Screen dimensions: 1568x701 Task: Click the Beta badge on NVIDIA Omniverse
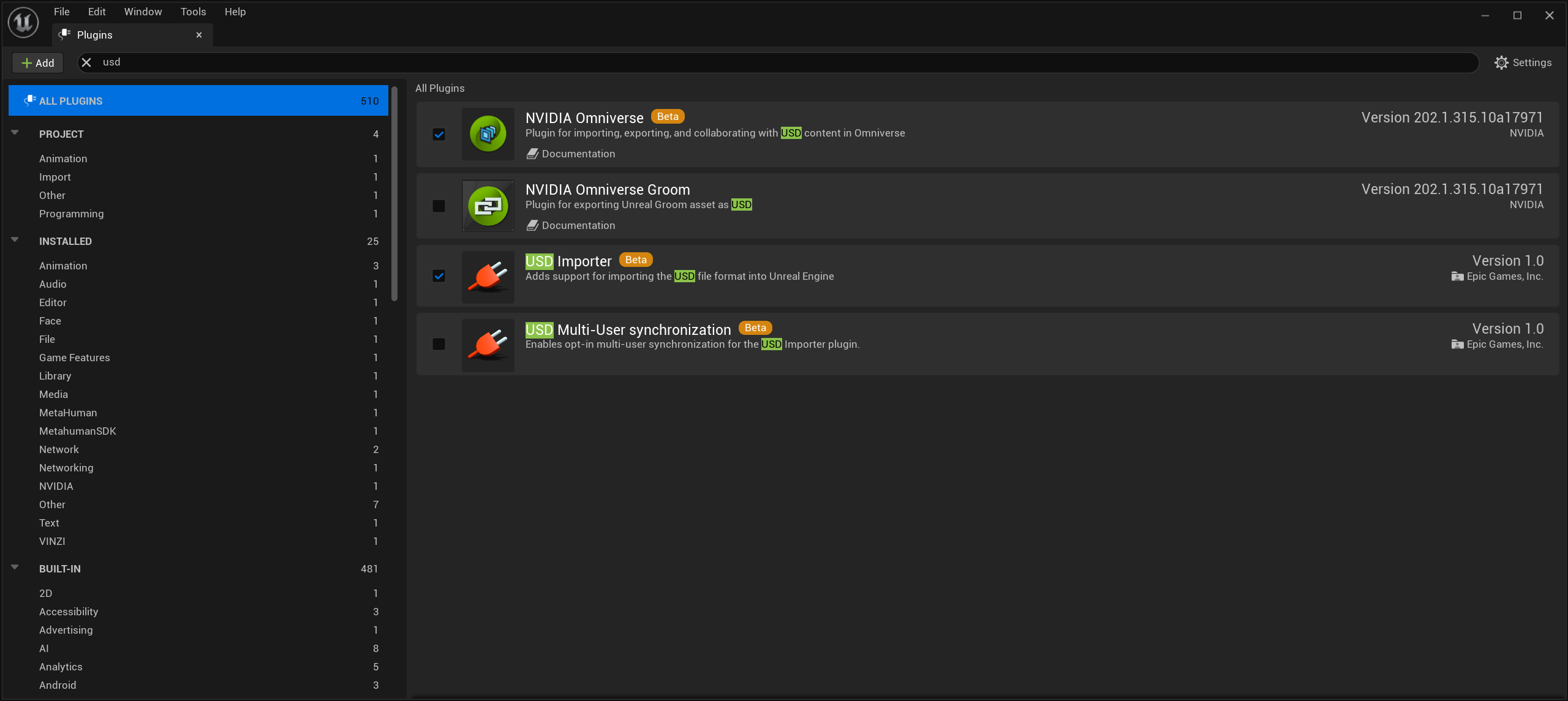click(x=668, y=116)
